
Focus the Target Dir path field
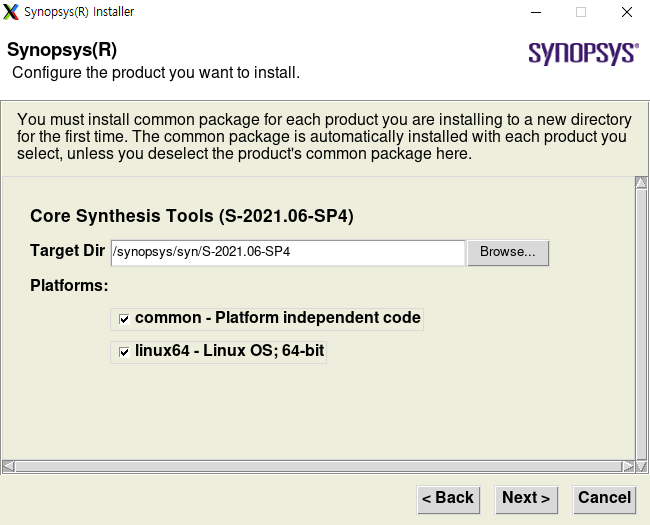pyautogui.click(x=288, y=253)
